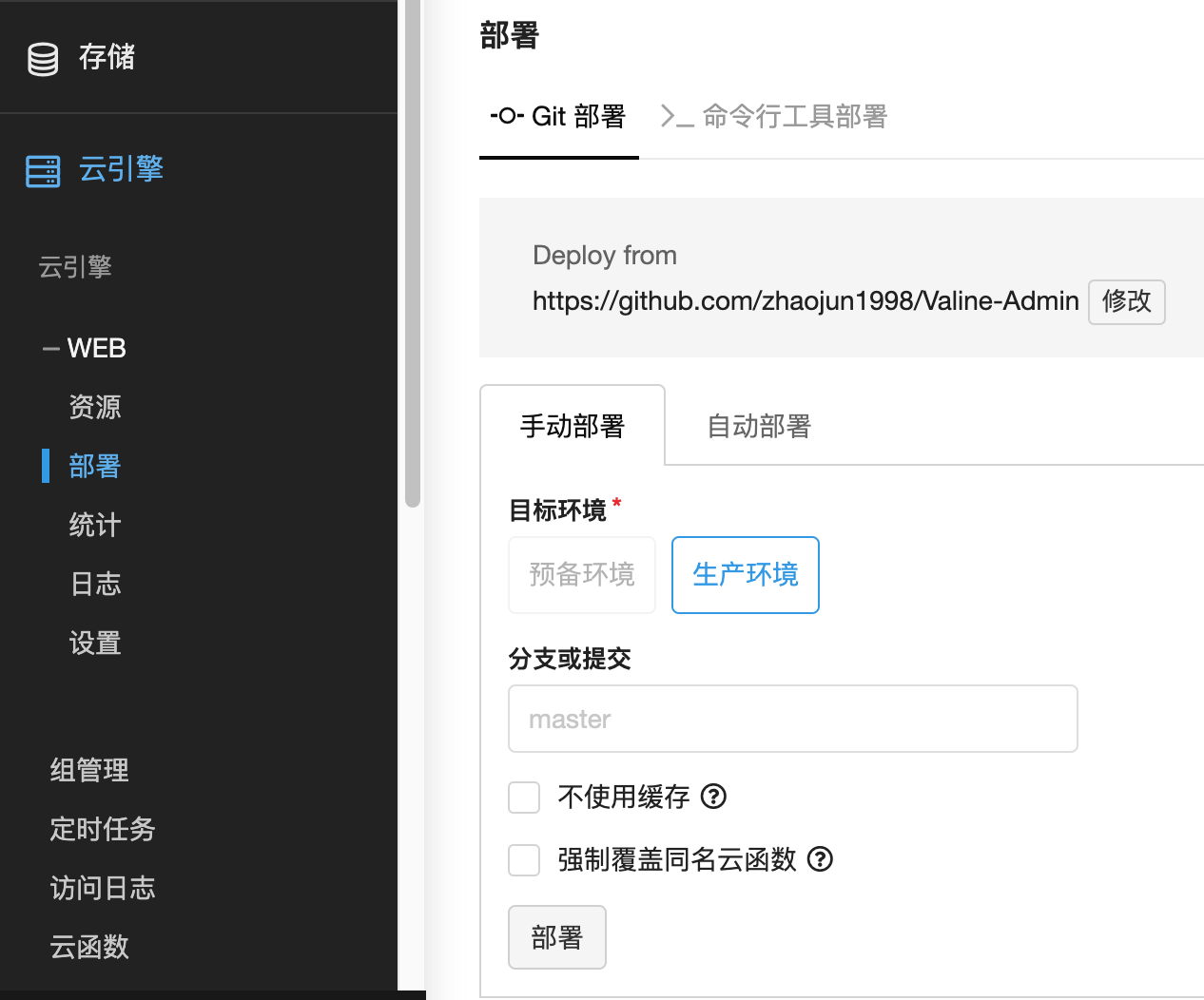Click the Git commit icon in tab

point(507,116)
